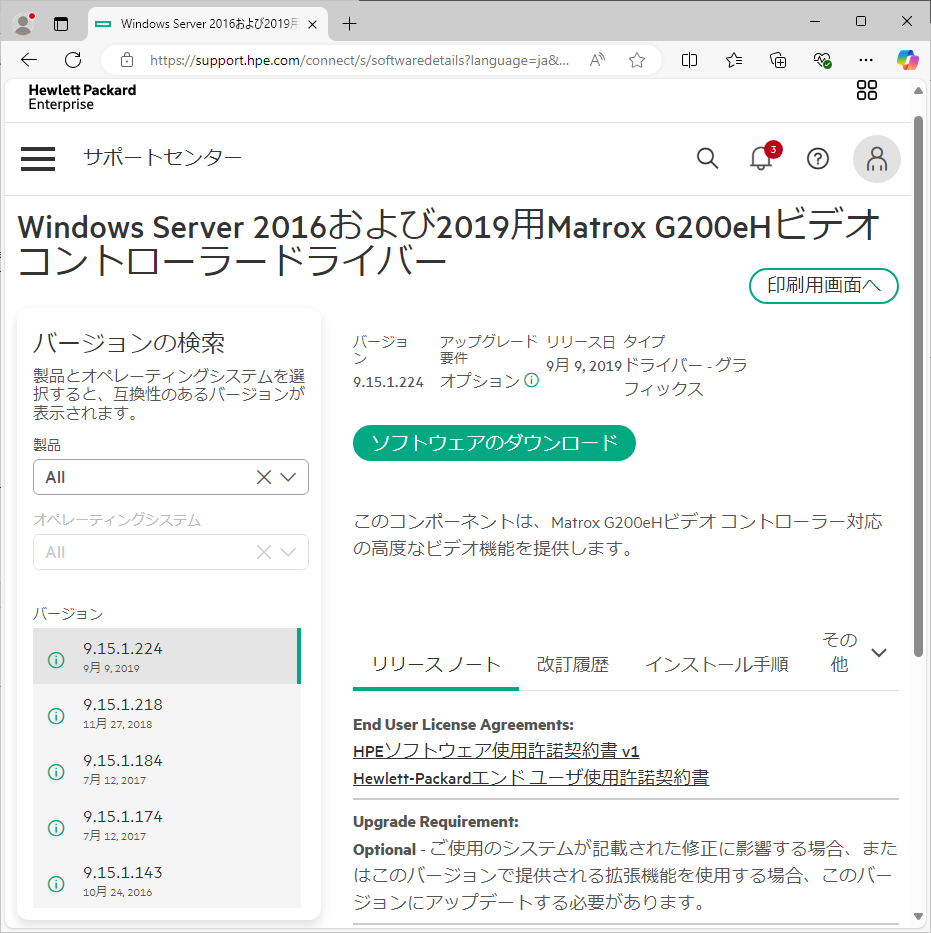Open the user account avatar menu

[876, 159]
